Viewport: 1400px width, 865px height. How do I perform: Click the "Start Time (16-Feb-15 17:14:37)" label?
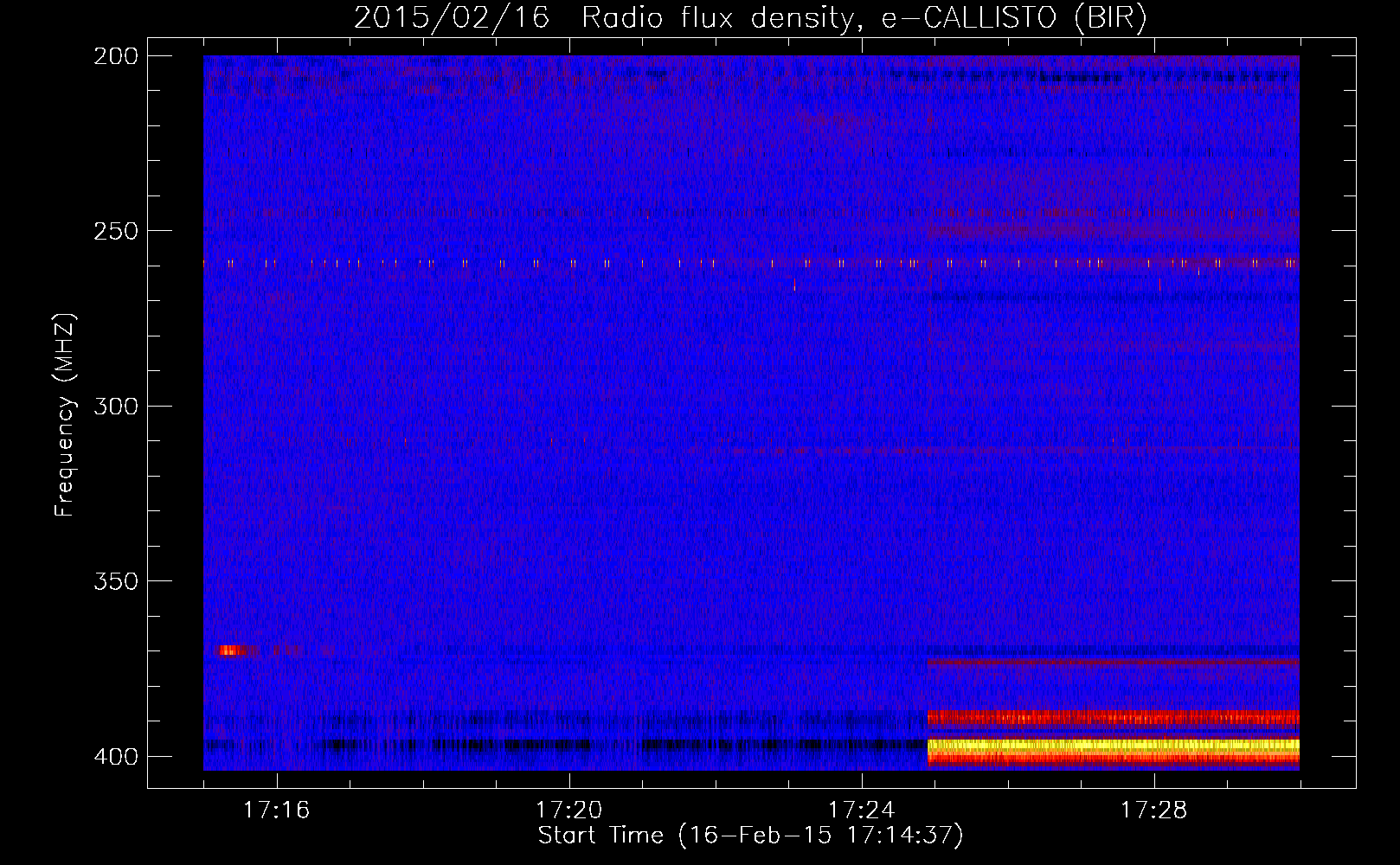pyautogui.click(x=750, y=836)
